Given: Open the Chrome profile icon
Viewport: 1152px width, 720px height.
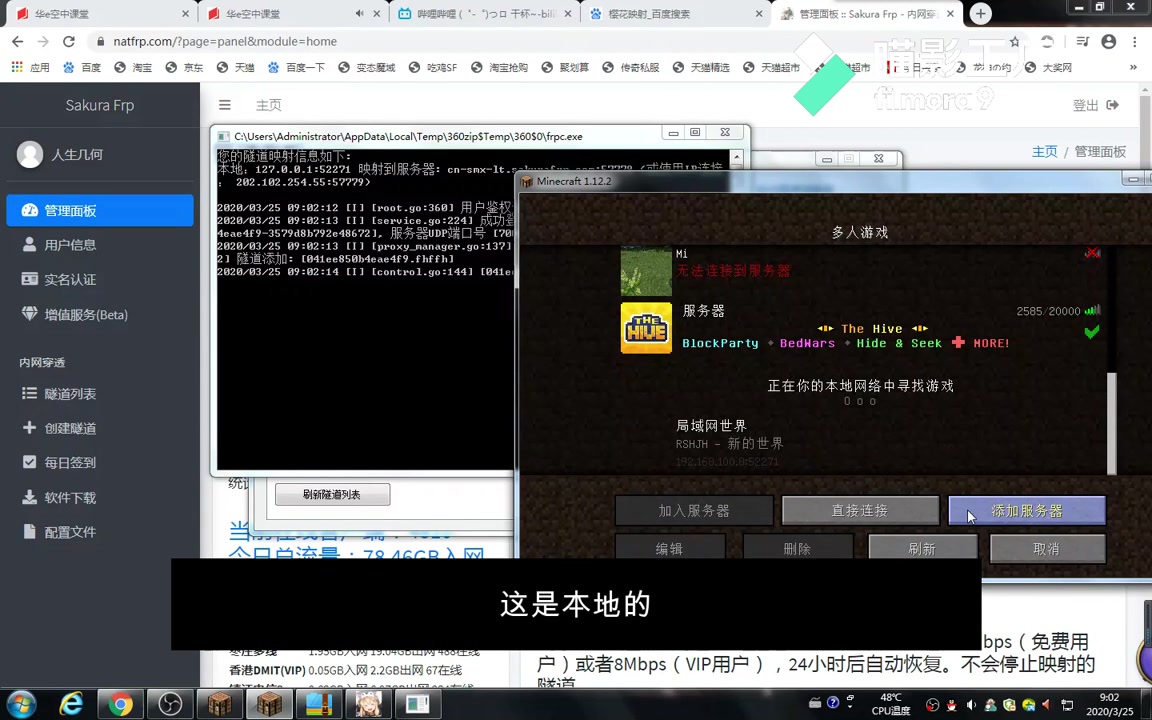Looking at the screenshot, I should pyautogui.click(x=1109, y=42).
